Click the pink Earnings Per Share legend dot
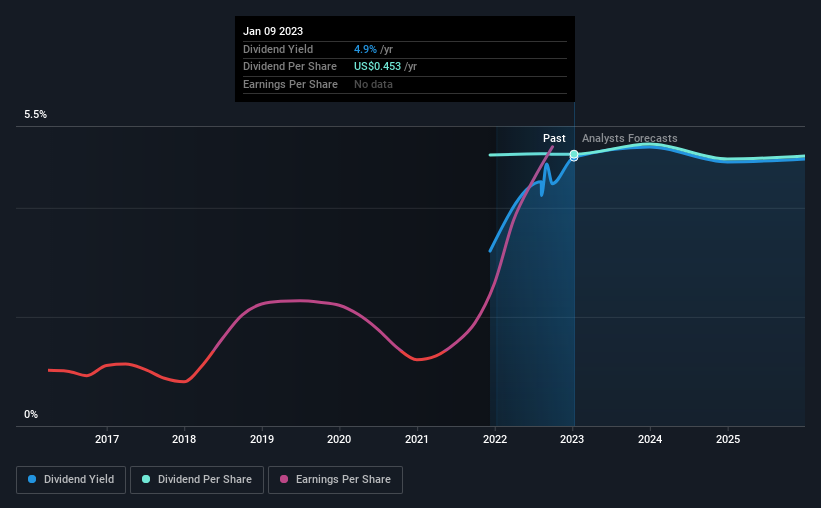821x508 pixels. pyautogui.click(x=284, y=479)
